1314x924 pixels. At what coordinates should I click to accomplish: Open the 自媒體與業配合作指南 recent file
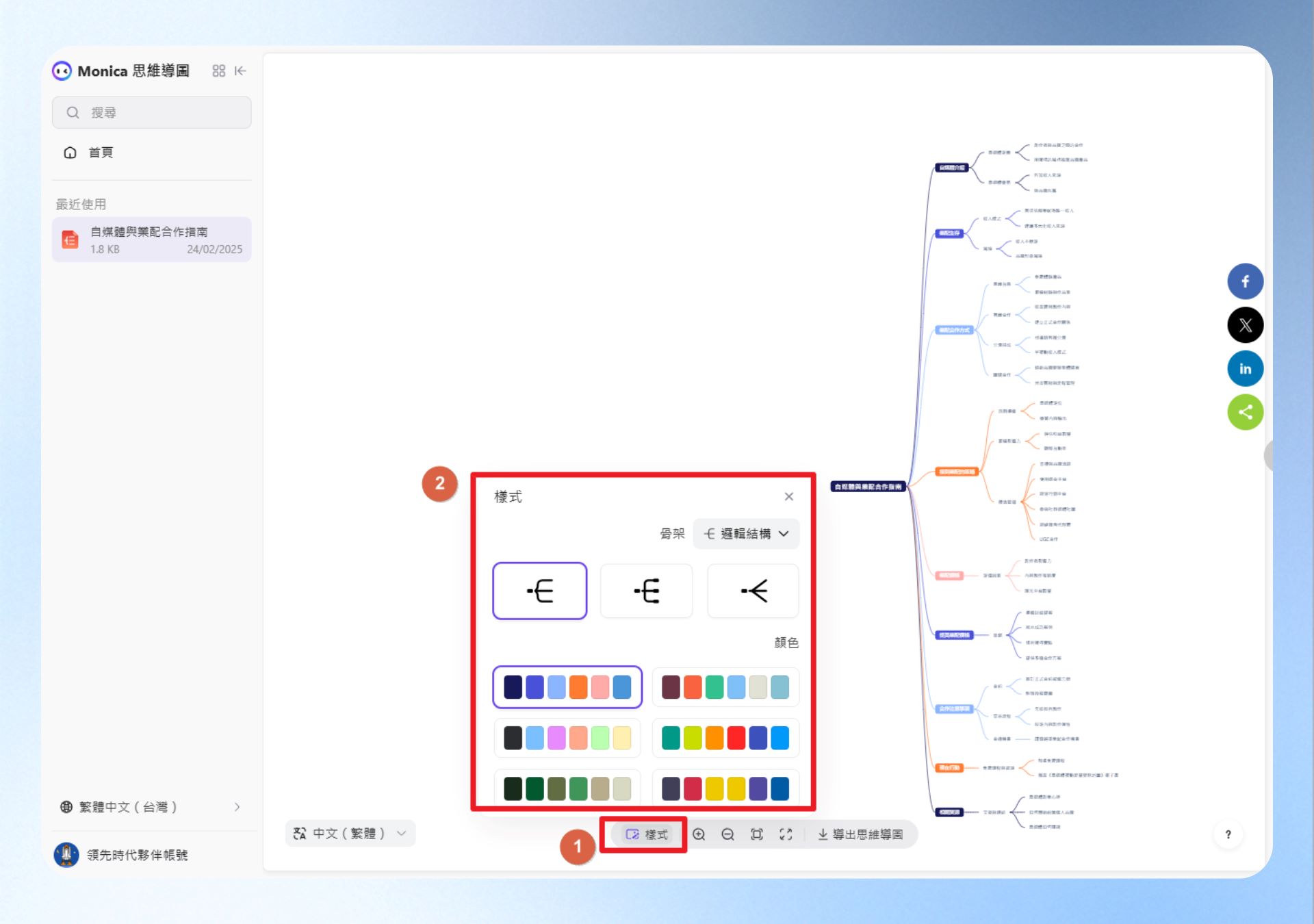coord(151,240)
